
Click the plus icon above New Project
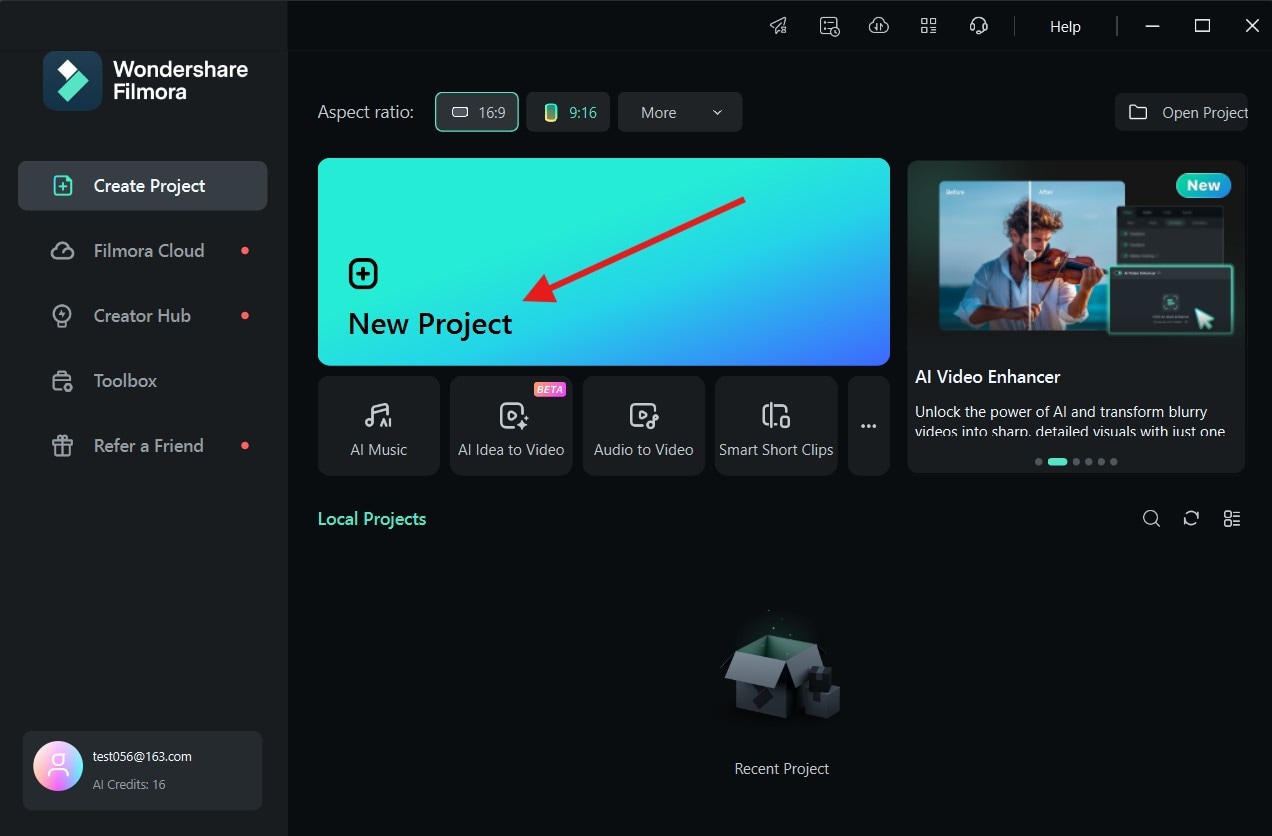click(363, 274)
